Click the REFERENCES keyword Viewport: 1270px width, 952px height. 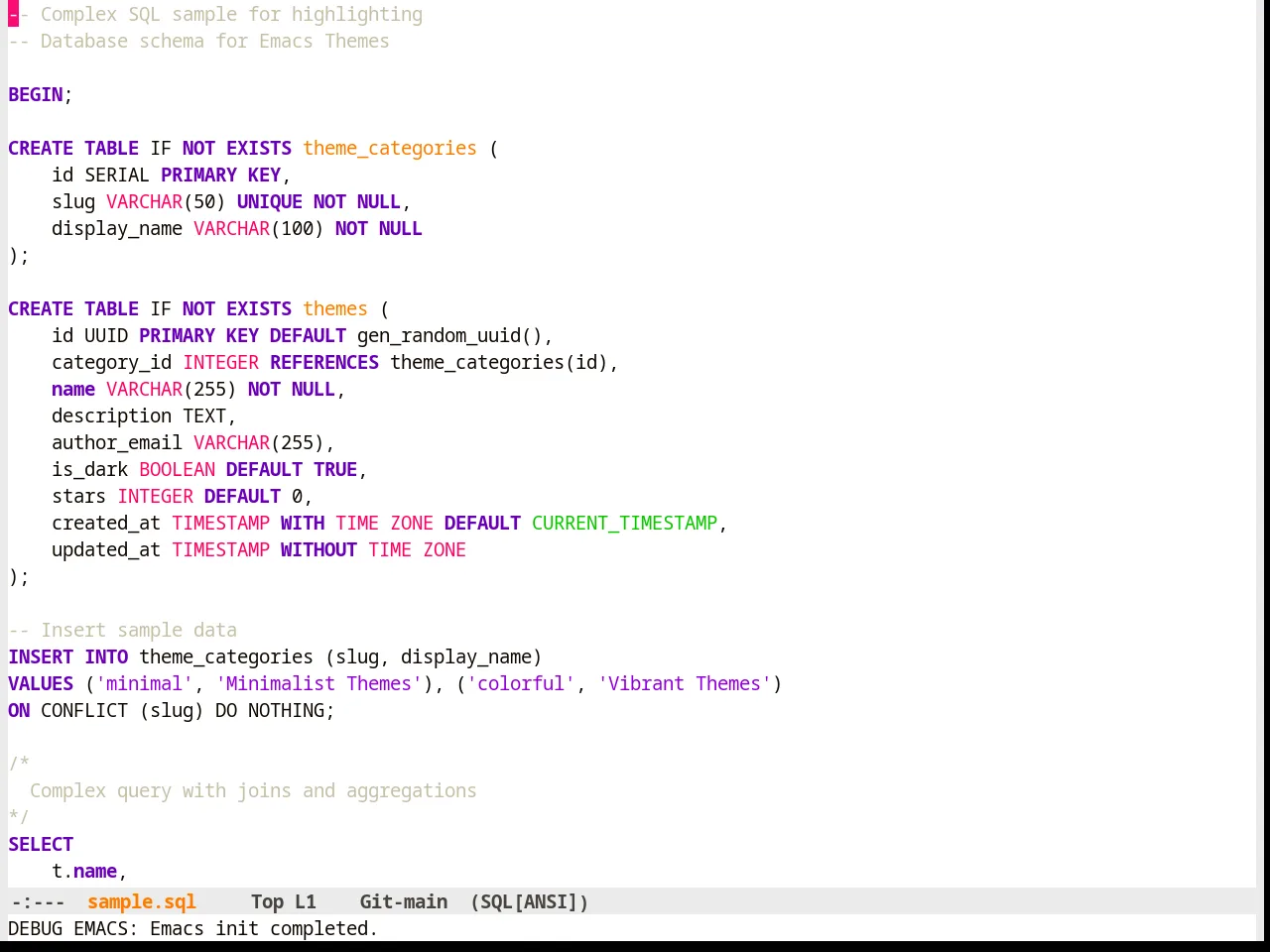pos(324,362)
